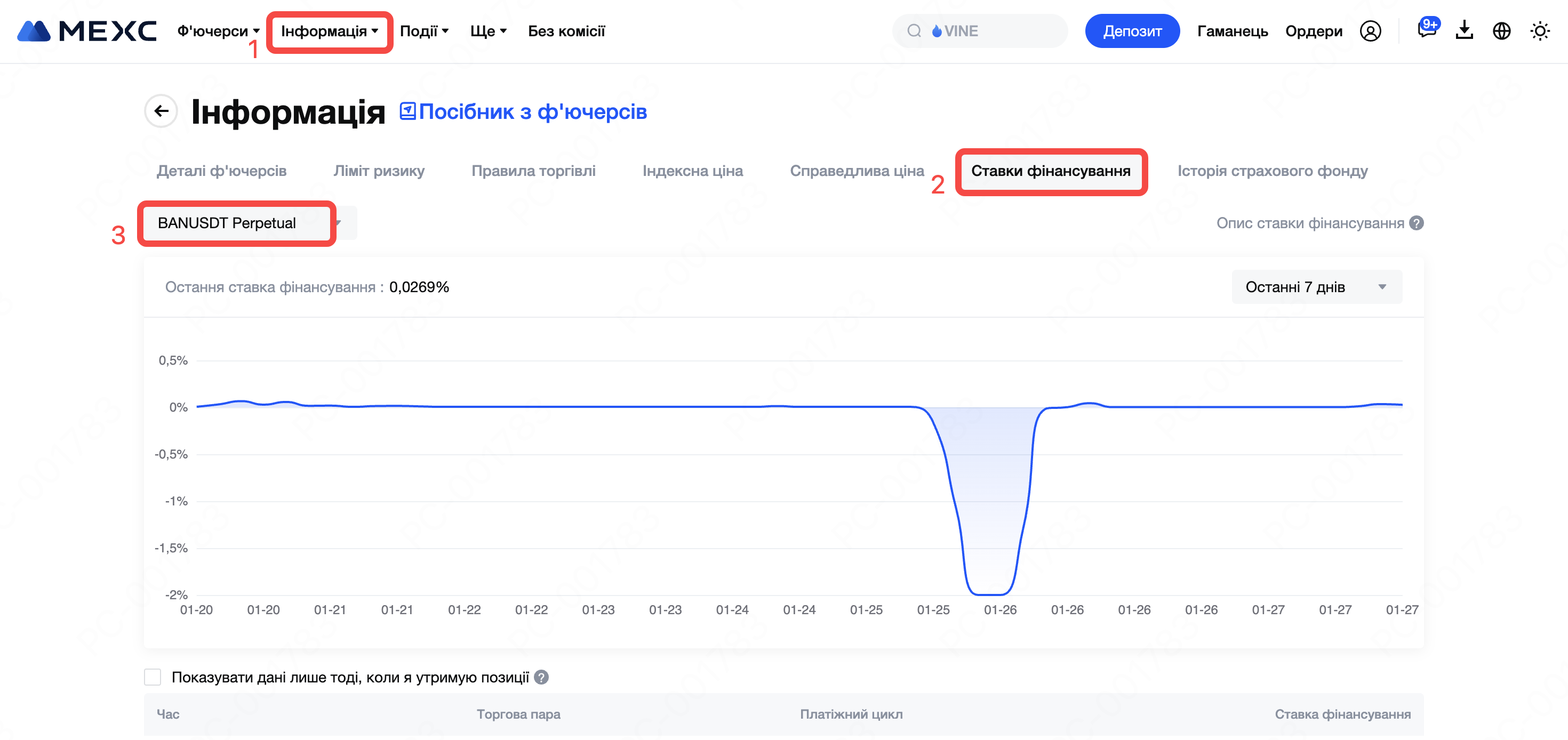Switch to Ліміт ризику tab
The width and height of the screenshot is (1568, 740).
coord(379,171)
